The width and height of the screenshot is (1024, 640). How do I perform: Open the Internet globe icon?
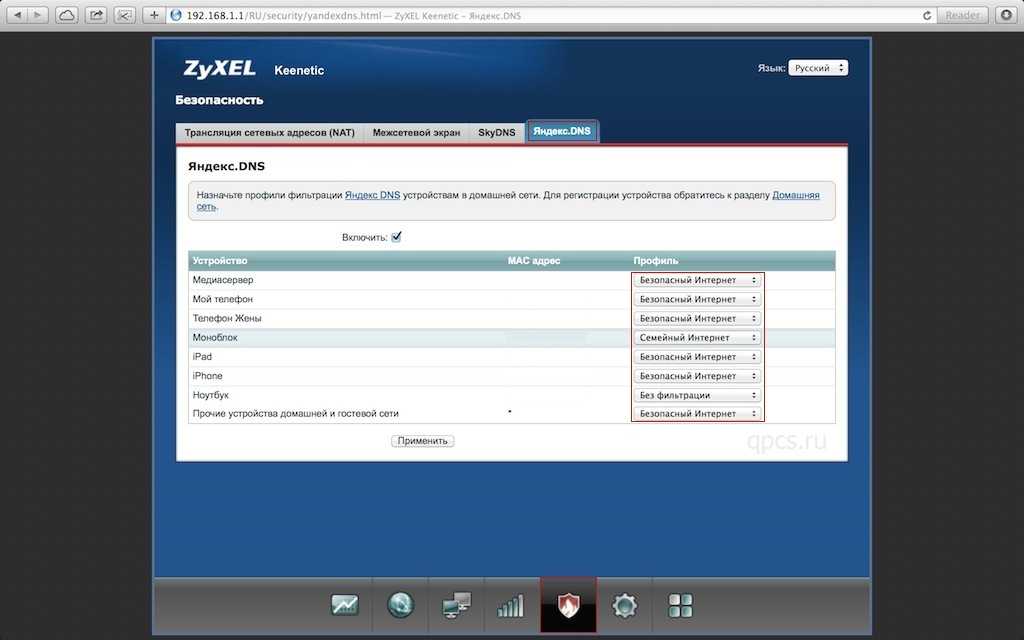coord(400,605)
